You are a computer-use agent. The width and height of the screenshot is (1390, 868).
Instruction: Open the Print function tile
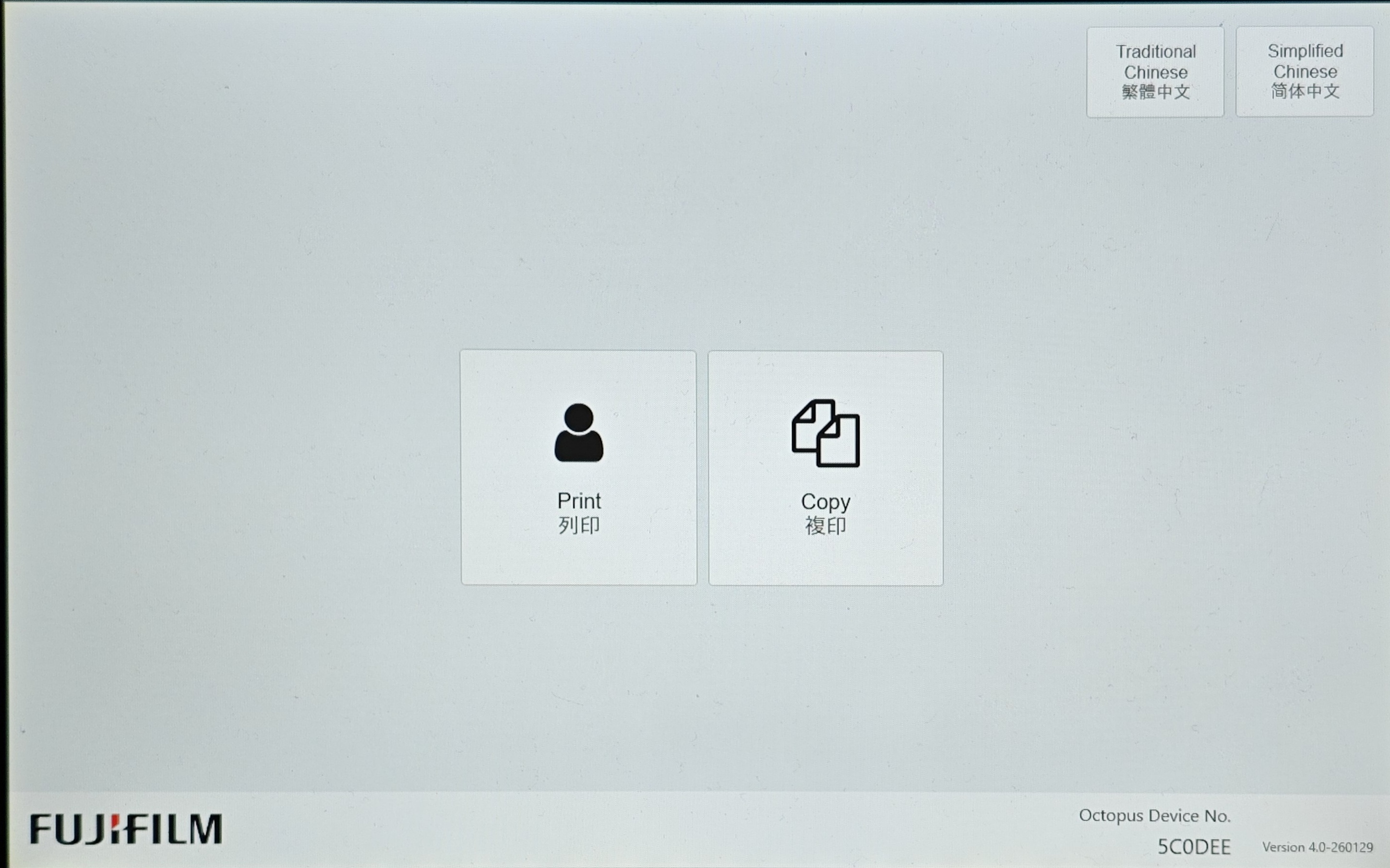point(578,468)
